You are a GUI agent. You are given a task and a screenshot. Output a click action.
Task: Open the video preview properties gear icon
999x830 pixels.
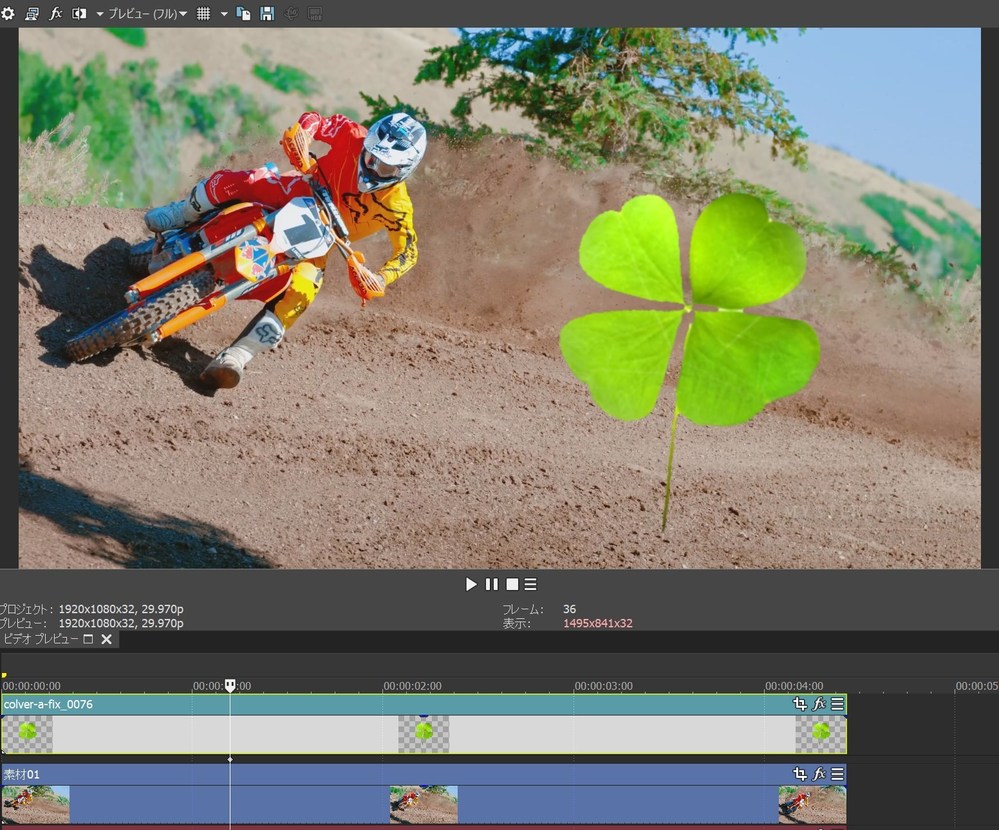[x=9, y=13]
